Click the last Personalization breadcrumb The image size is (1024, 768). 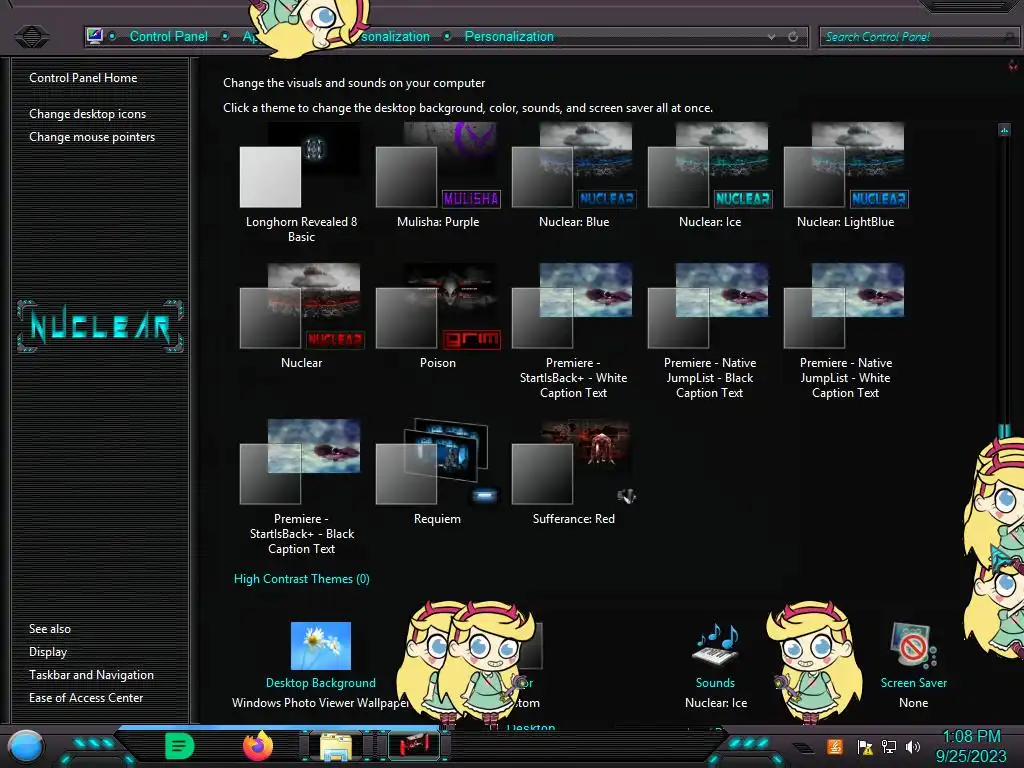(509, 37)
